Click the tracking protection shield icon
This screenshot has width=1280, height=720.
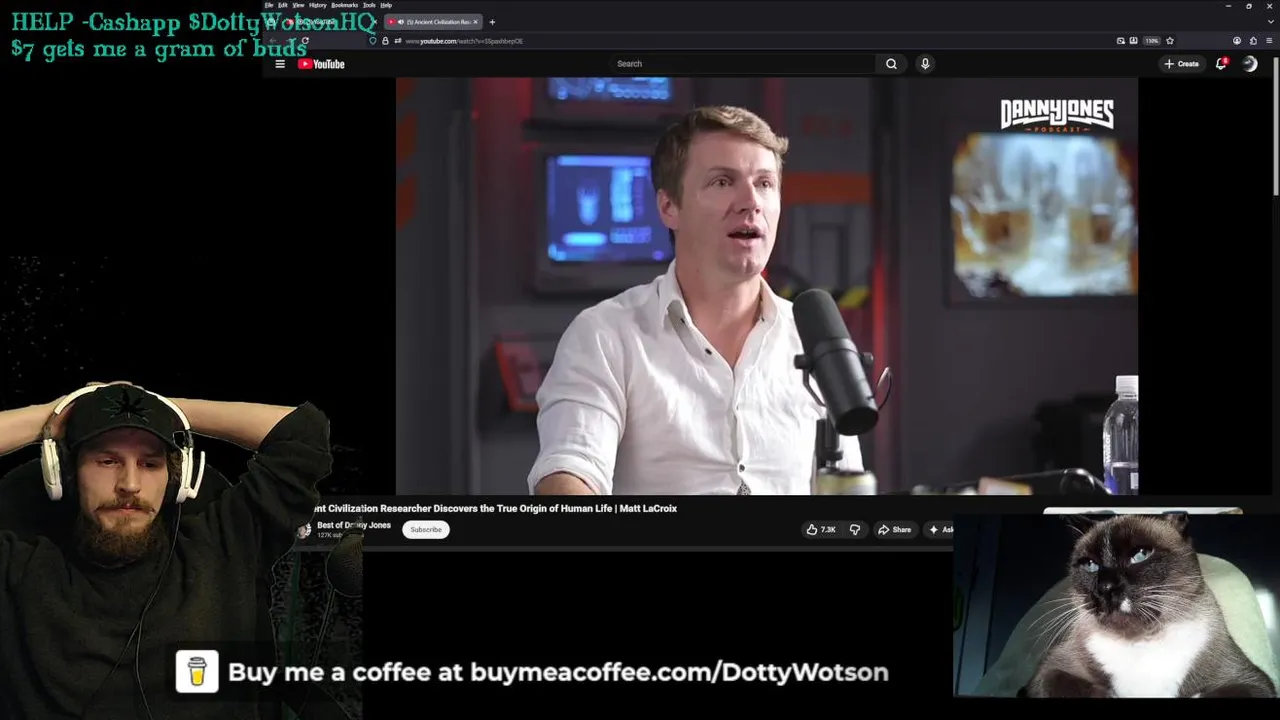tap(373, 41)
